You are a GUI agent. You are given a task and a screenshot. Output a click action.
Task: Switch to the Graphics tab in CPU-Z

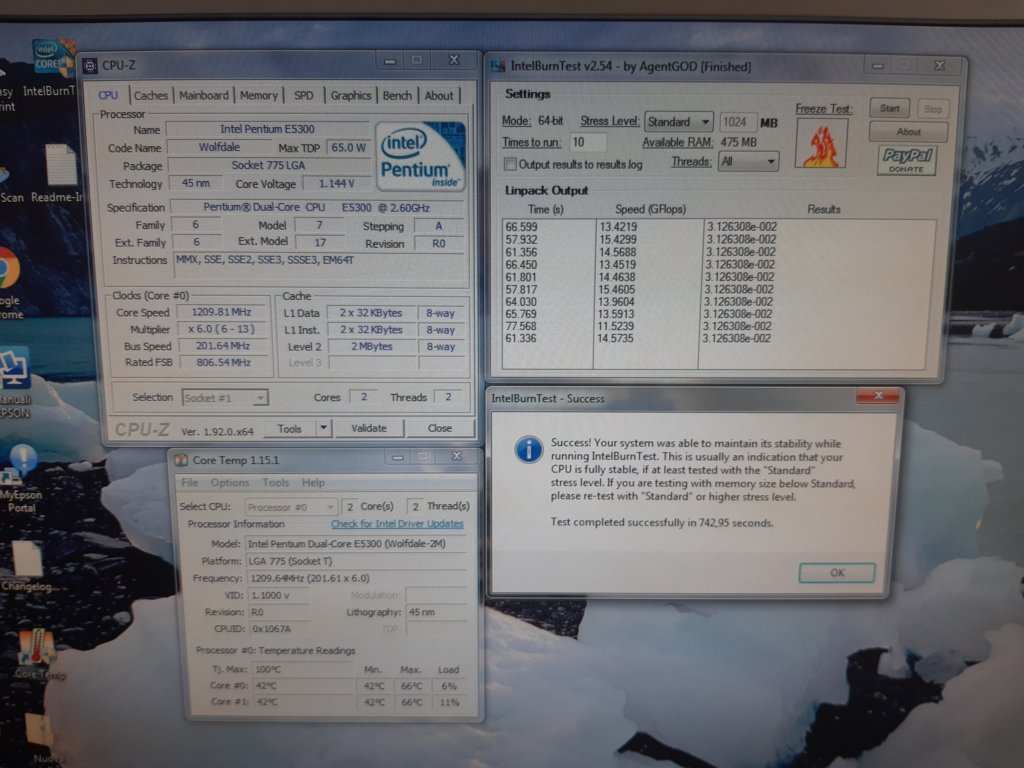pyautogui.click(x=351, y=95)
